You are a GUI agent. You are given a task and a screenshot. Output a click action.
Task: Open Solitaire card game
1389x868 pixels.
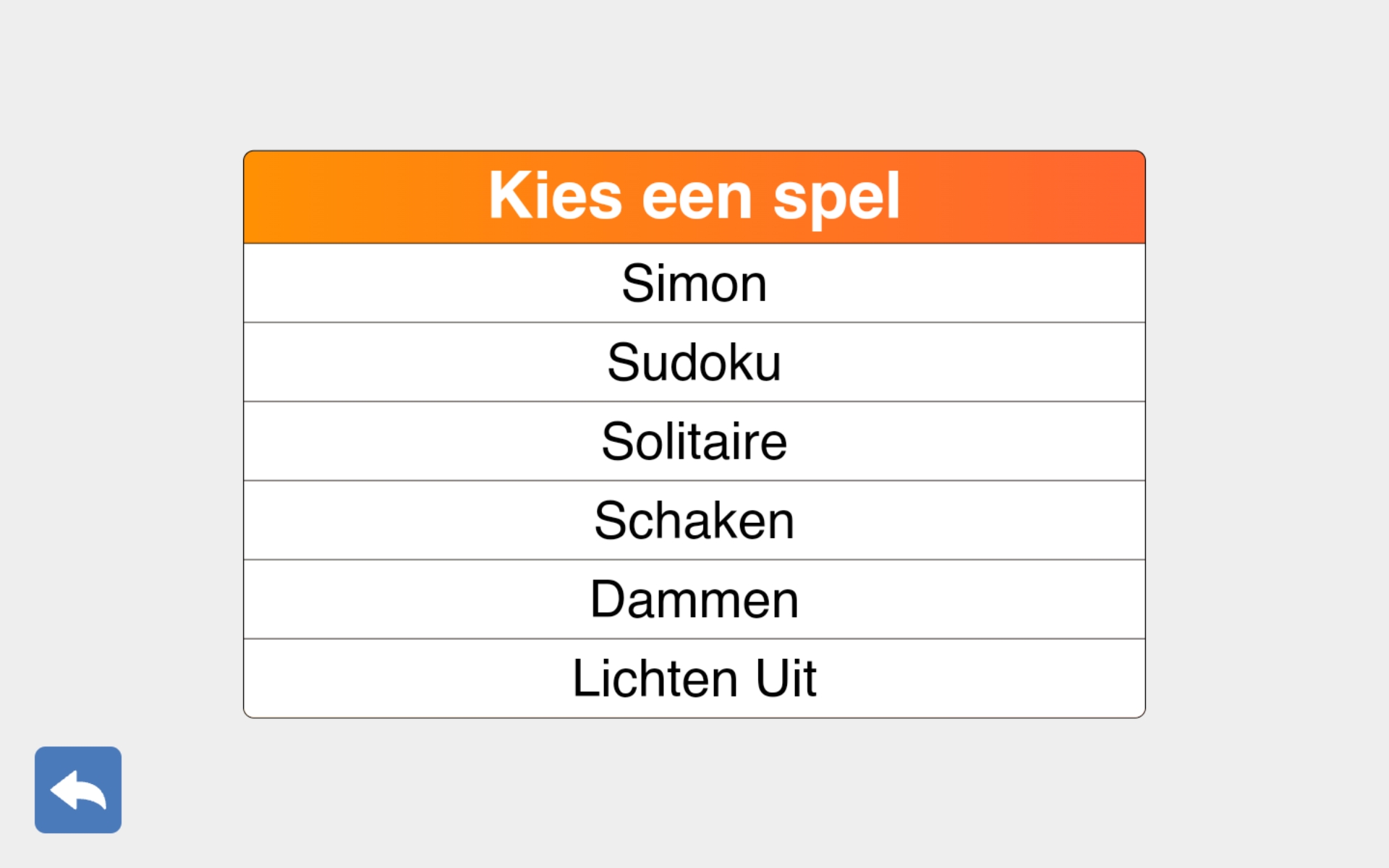coord(694,441)
